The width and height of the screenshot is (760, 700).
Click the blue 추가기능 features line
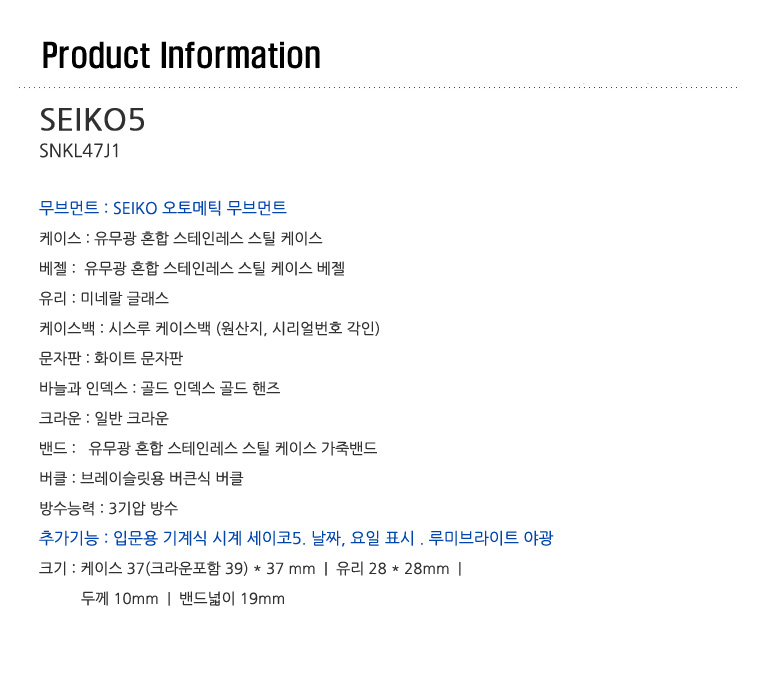[296, 538]
